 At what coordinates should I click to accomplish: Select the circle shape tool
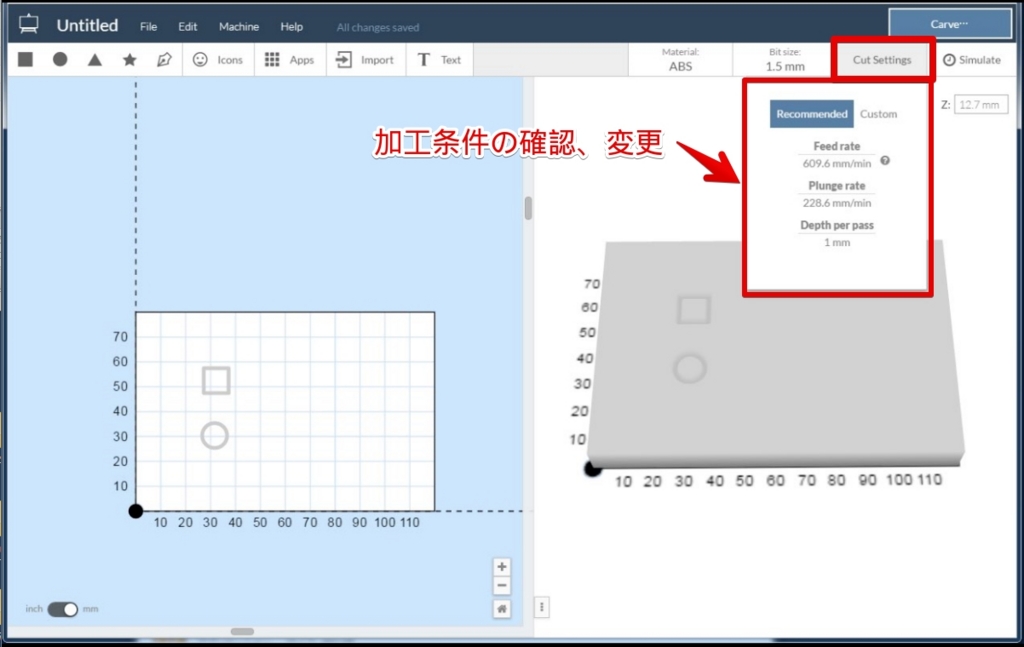pos(60,59)
